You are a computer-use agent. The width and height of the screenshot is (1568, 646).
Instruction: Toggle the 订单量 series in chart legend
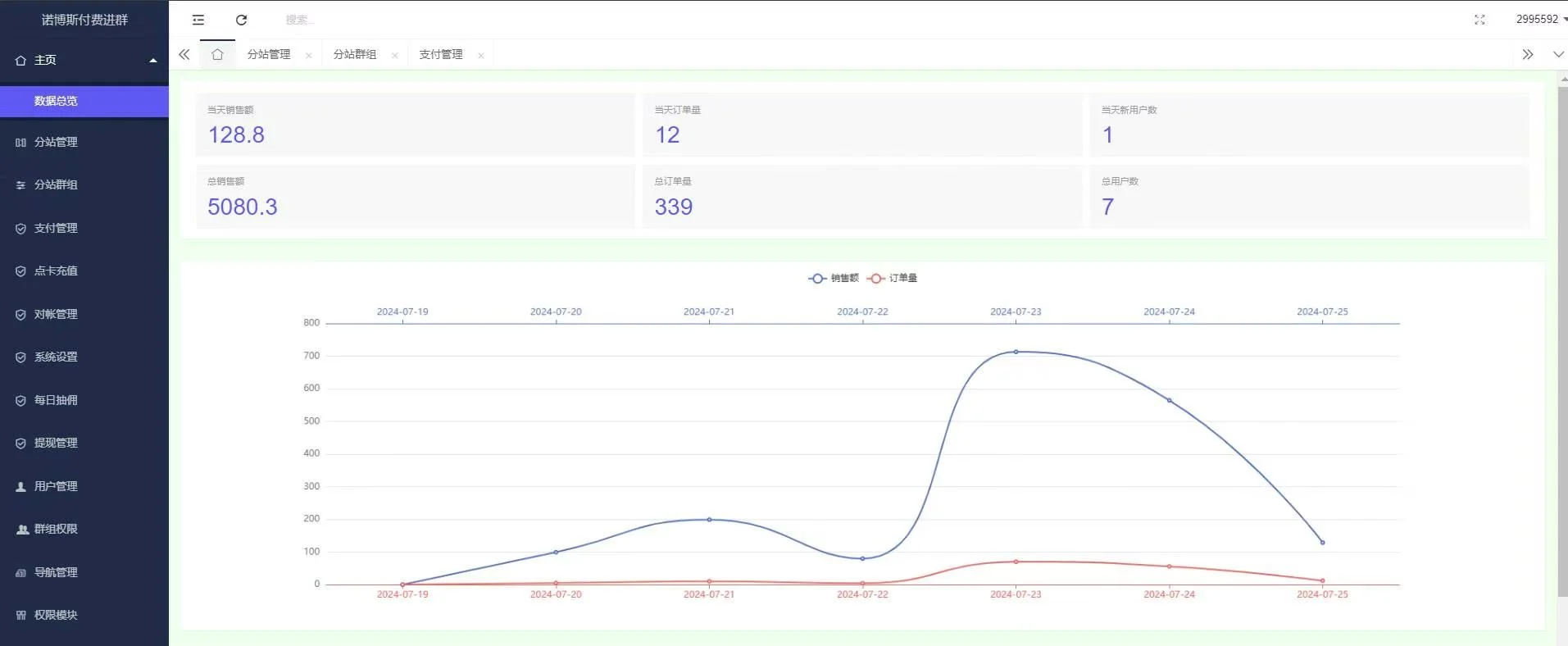point(892,278)
